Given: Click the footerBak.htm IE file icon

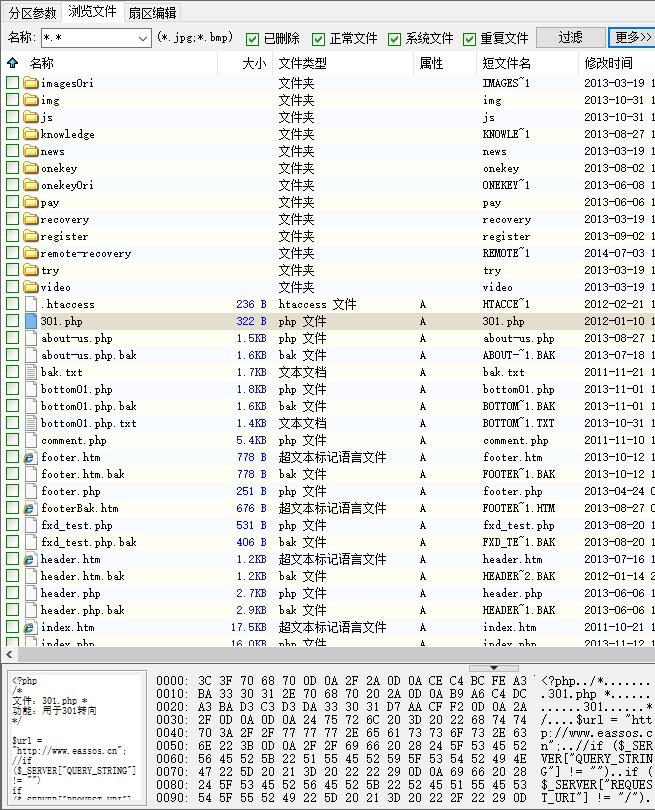Looking at the screenshot, I should 29,508.
